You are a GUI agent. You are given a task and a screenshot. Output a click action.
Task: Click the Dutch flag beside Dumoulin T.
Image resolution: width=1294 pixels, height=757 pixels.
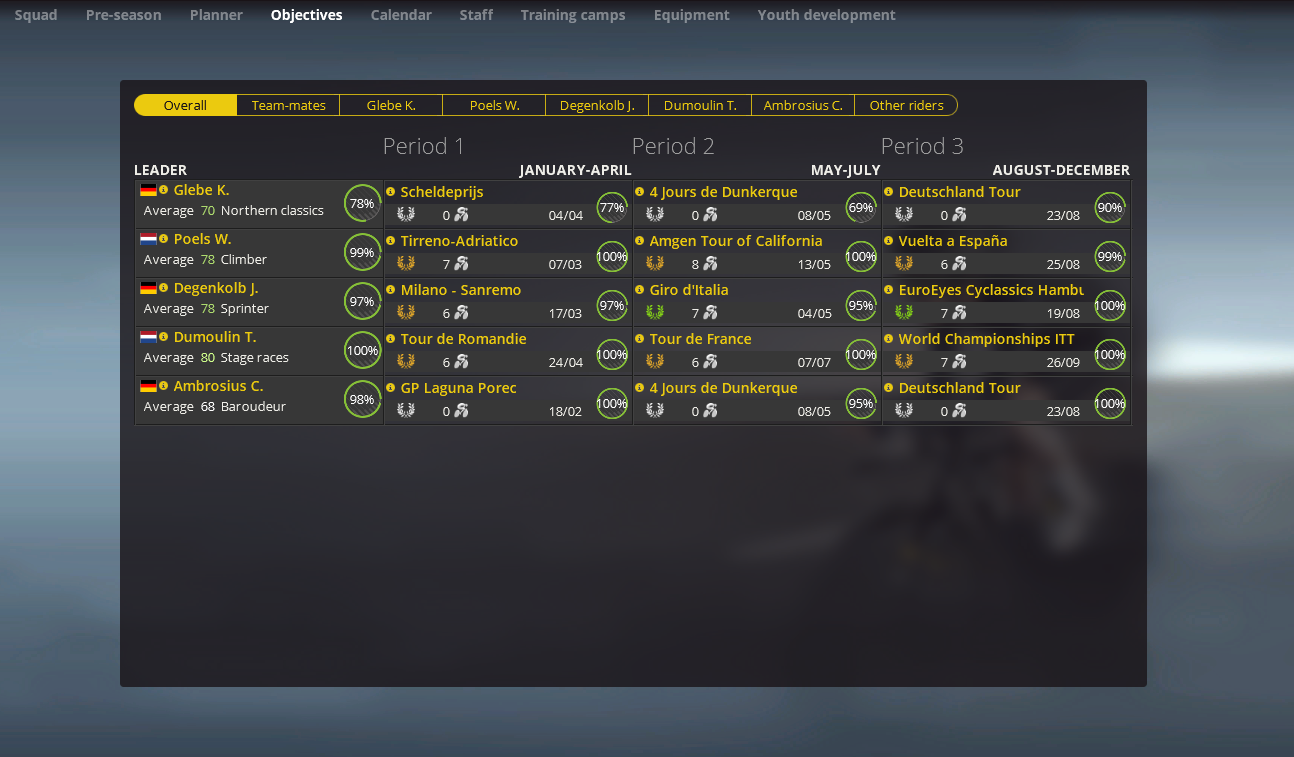point(148,337)
